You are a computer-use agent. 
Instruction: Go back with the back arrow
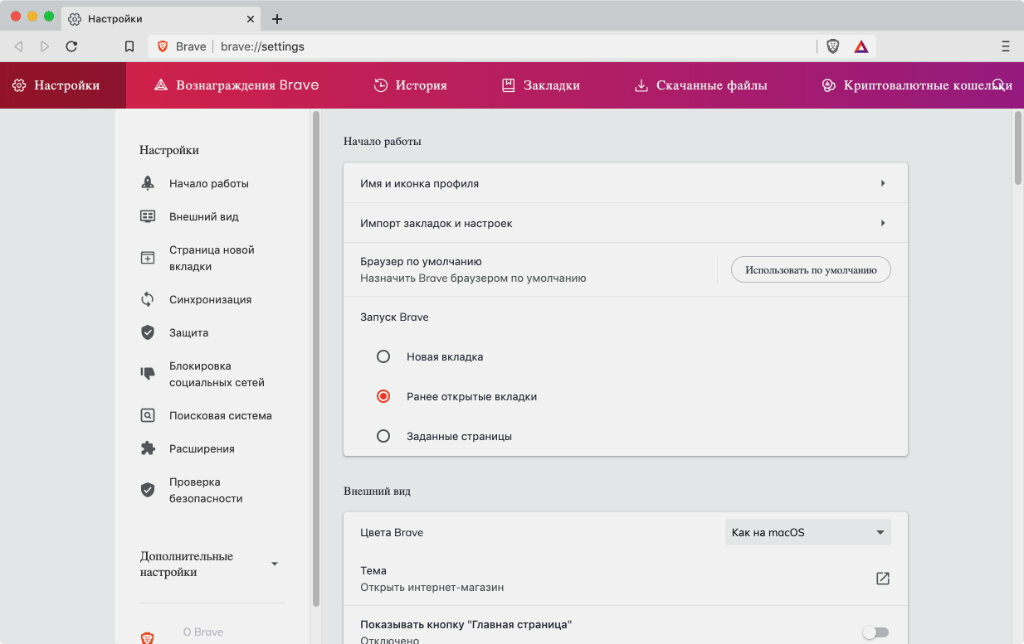[19, 46]
